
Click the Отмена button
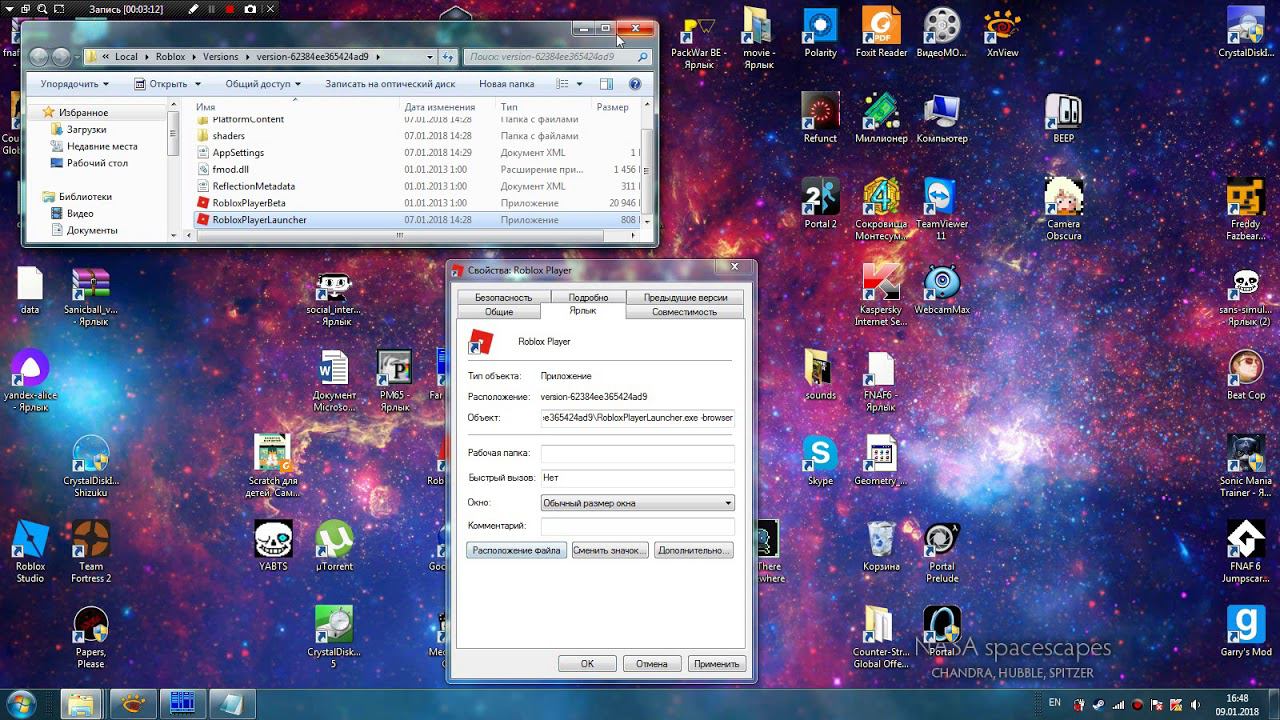(651, 663)
